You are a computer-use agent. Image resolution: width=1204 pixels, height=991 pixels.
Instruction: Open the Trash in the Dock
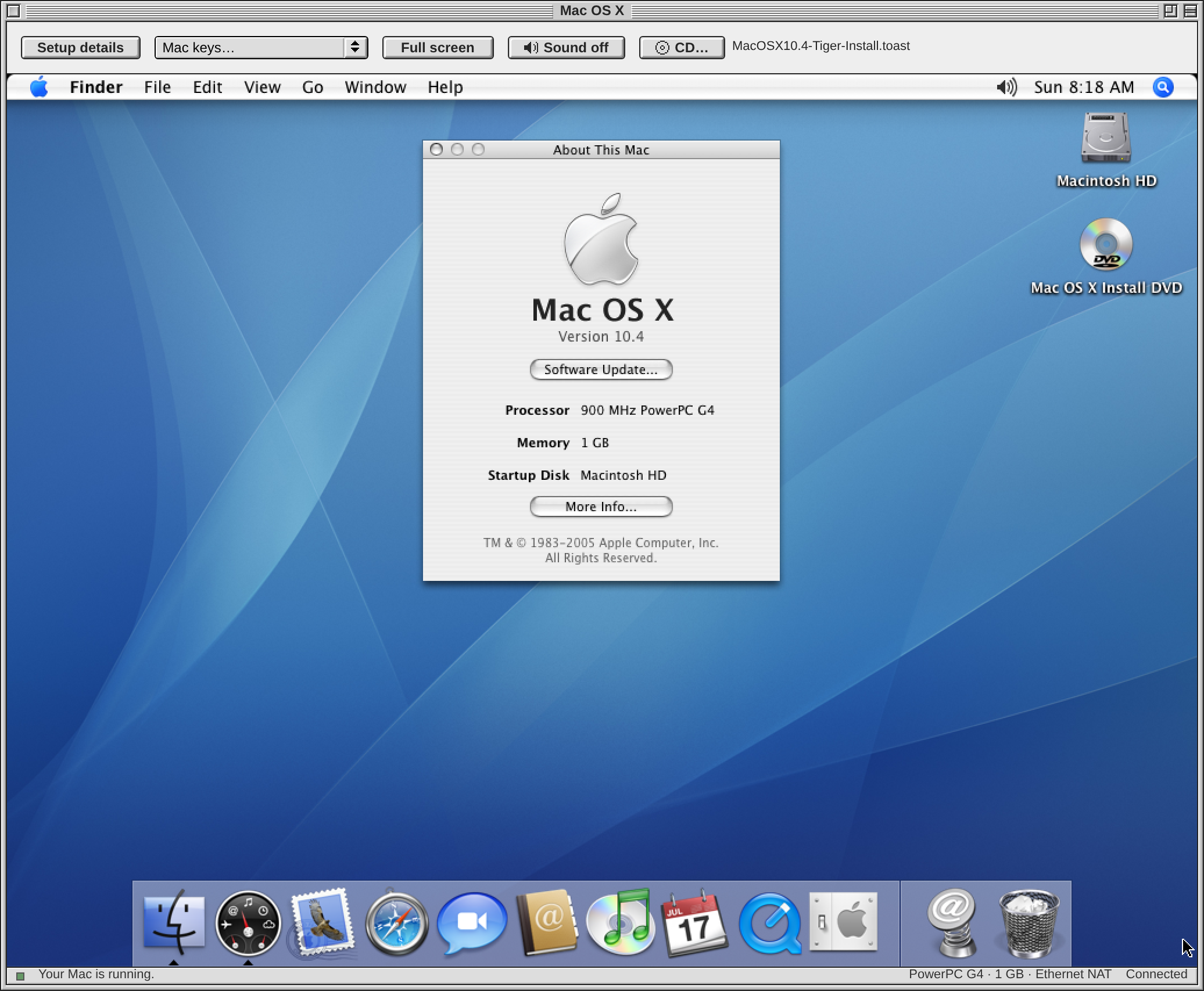1029,923
